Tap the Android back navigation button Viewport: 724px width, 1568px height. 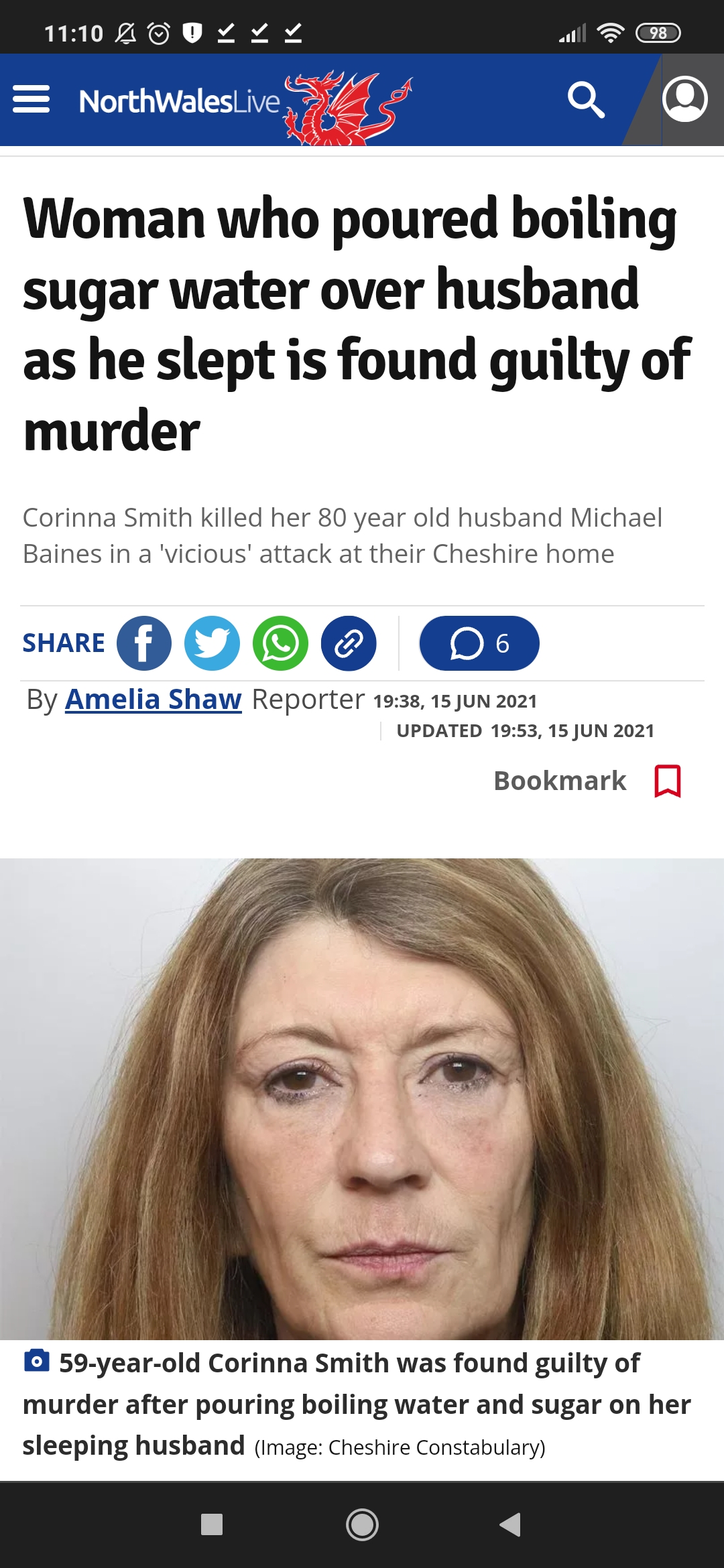click(x=510, y=1524)
